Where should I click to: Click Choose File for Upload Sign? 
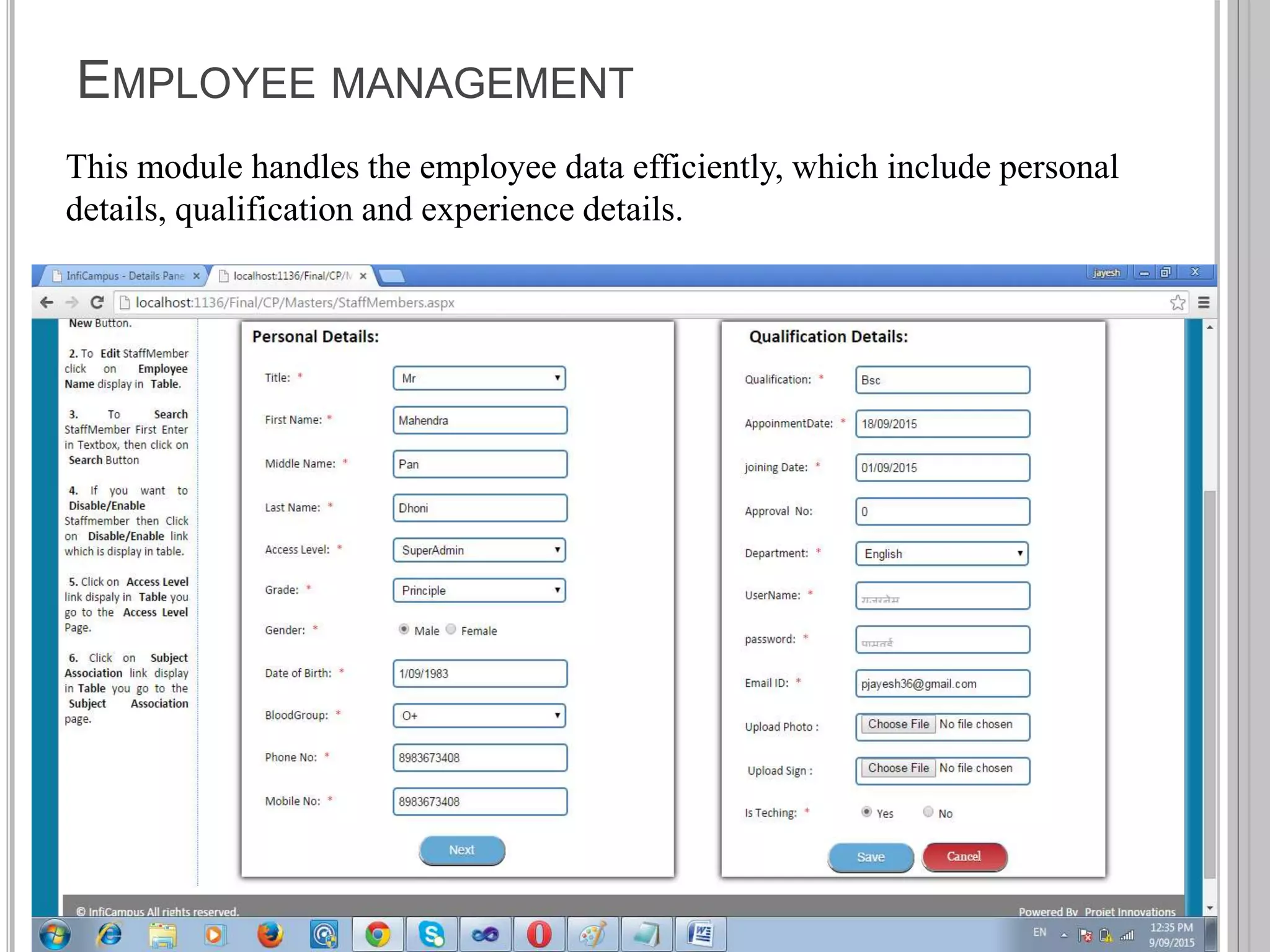[899, 768]
